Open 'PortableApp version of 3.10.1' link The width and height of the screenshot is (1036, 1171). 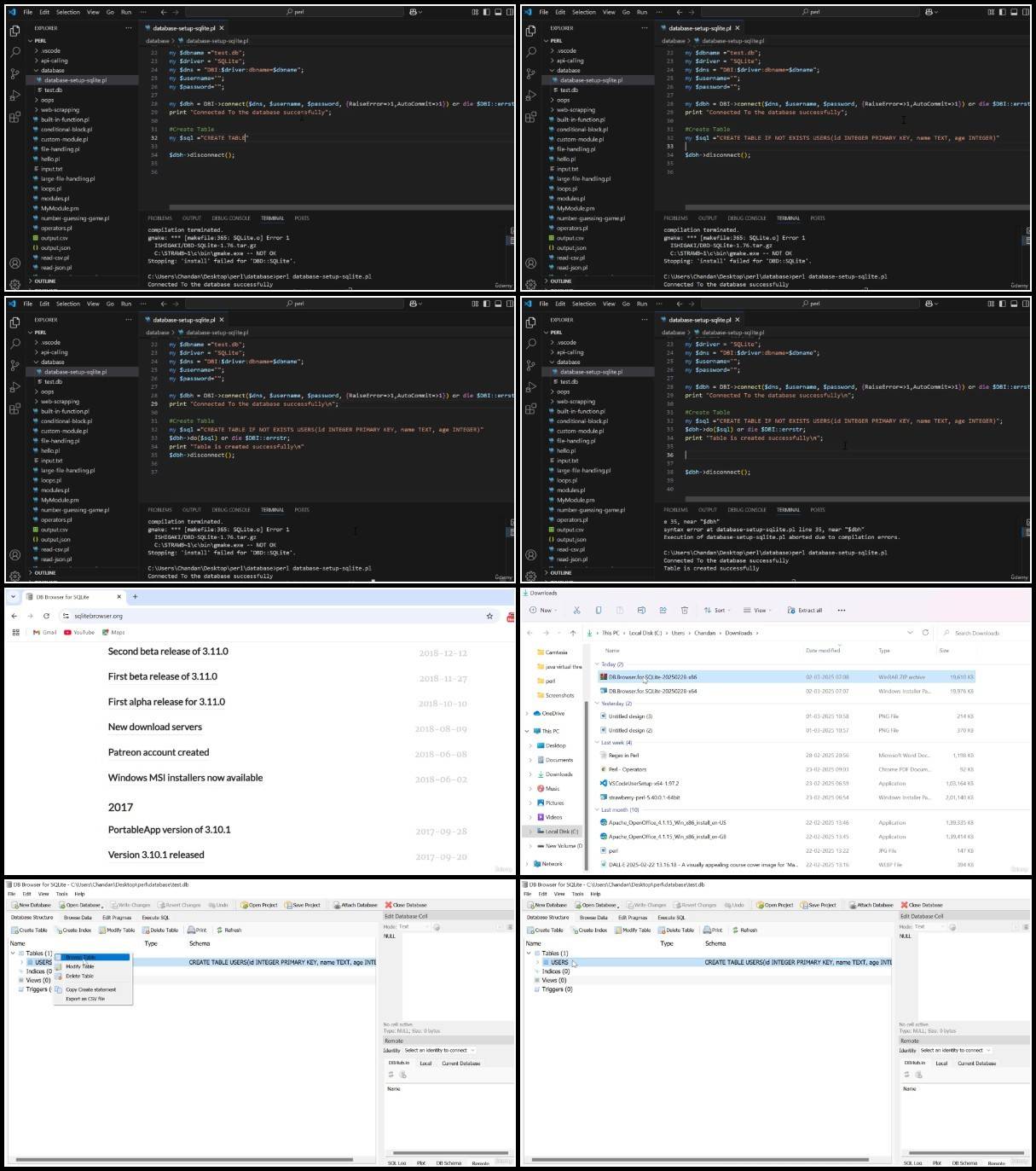(x=169, y=830)
